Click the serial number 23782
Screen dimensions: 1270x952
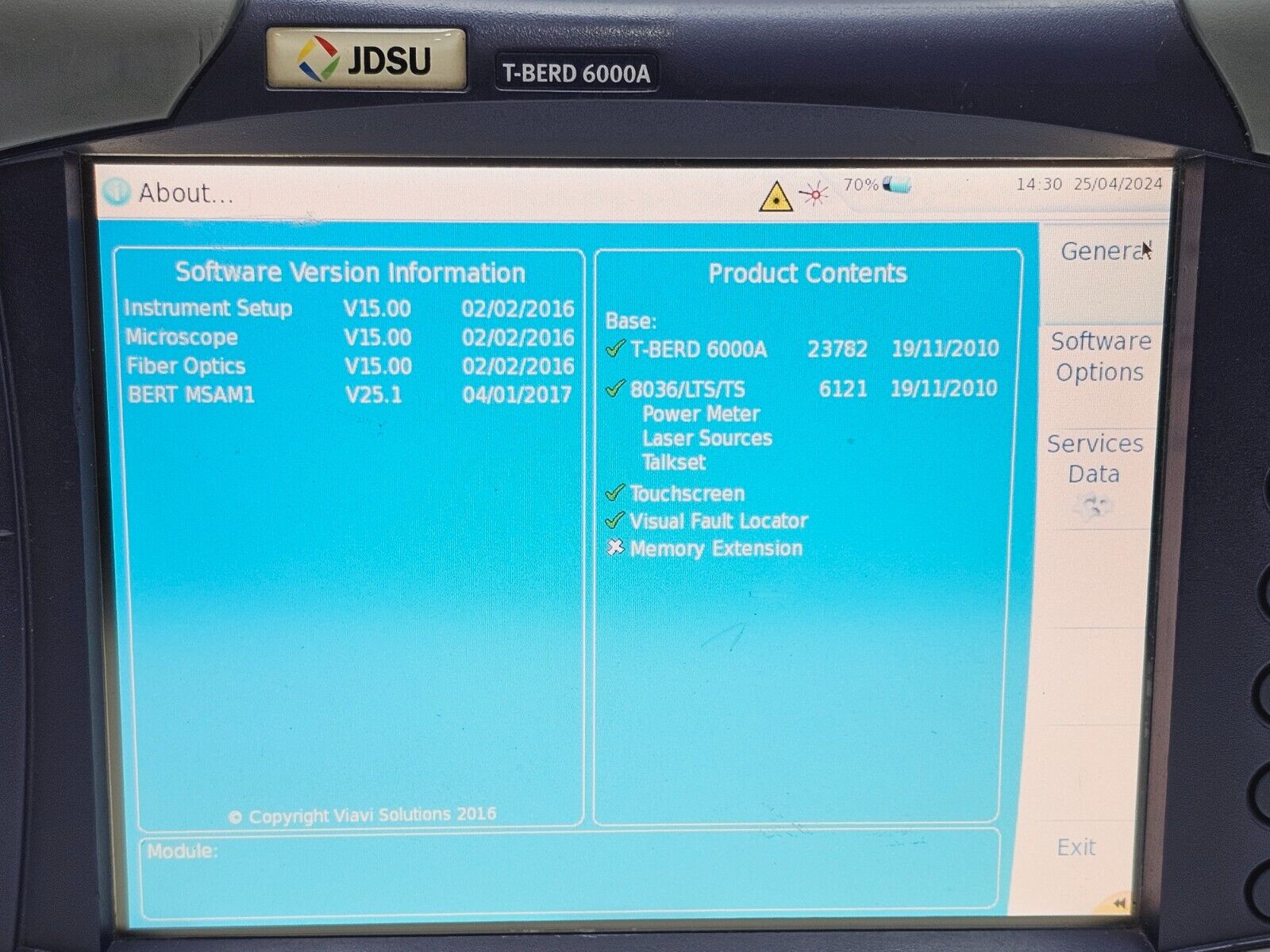tap(837, 349)
